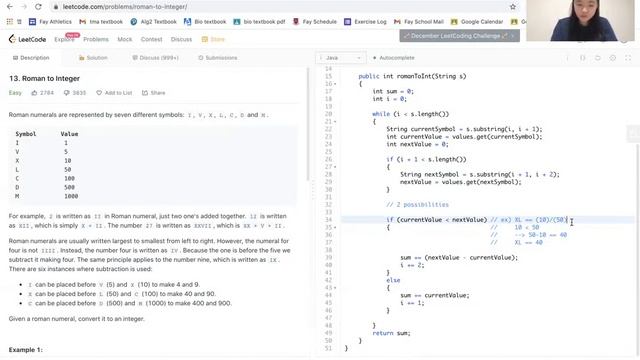Open the Fay Athletics bookmark

point(50,22)
